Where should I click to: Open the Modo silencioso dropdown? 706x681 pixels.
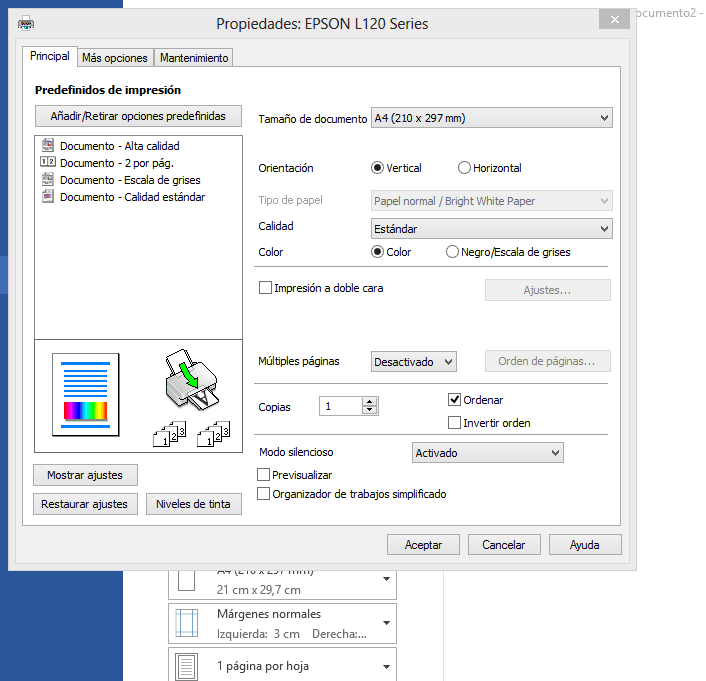click(488, 453)
